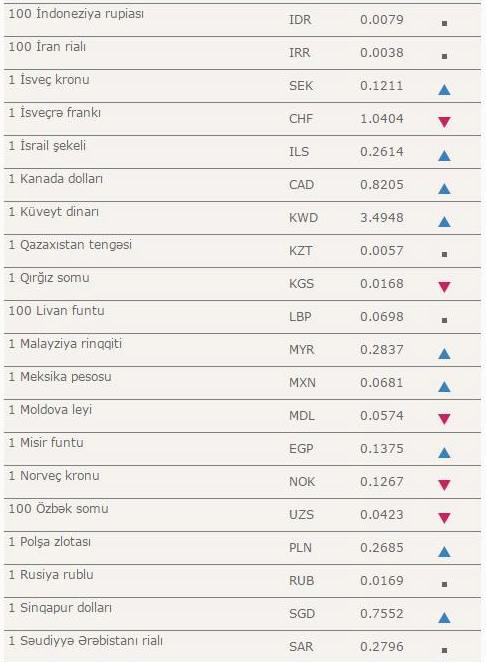486x662 pixels.
Task: Select the İsveçrə frankı currency name
Action: tap(54, 113)
